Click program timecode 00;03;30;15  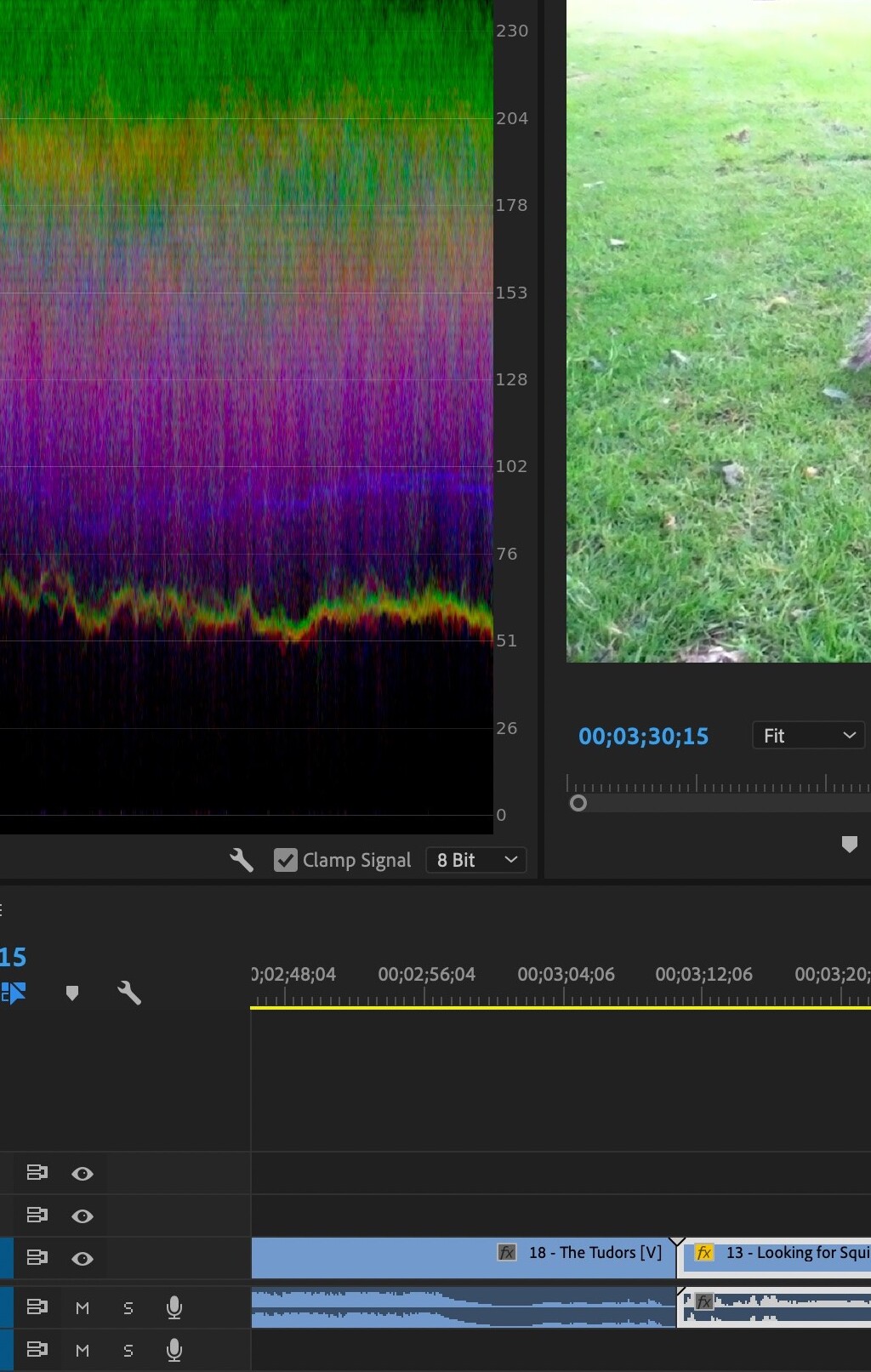[643, 737]
